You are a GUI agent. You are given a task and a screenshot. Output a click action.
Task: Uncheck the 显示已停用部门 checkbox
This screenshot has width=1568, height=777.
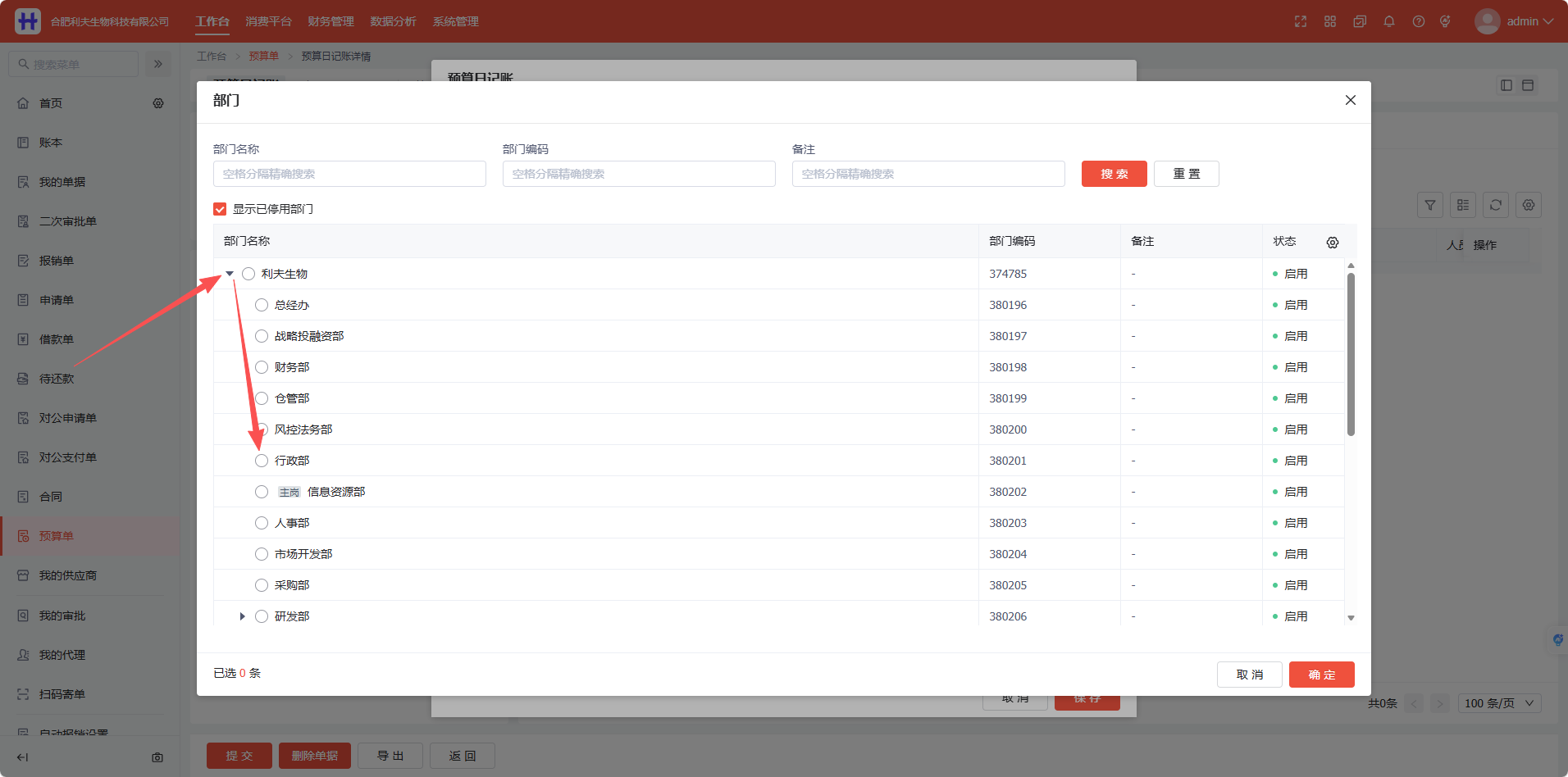(220, 209)
